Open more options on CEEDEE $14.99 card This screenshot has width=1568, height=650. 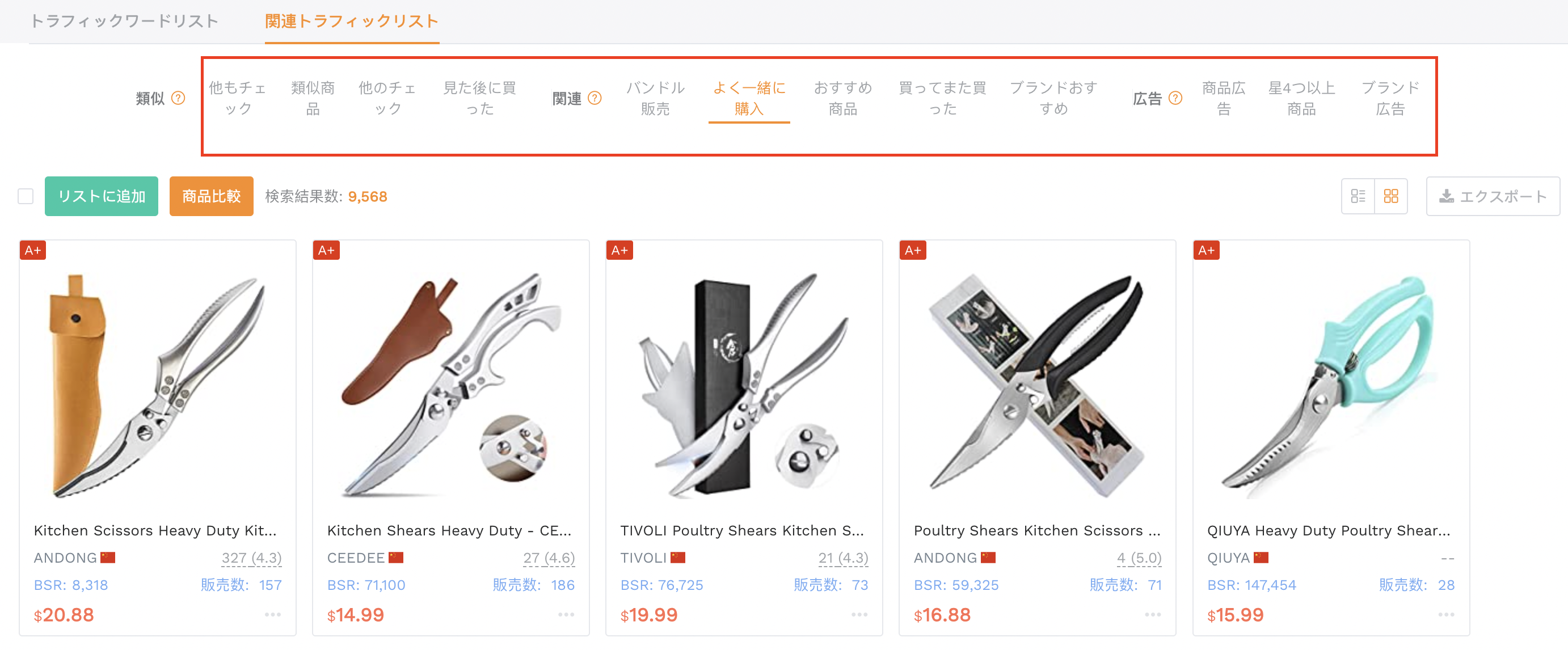[x=566, y=615]
